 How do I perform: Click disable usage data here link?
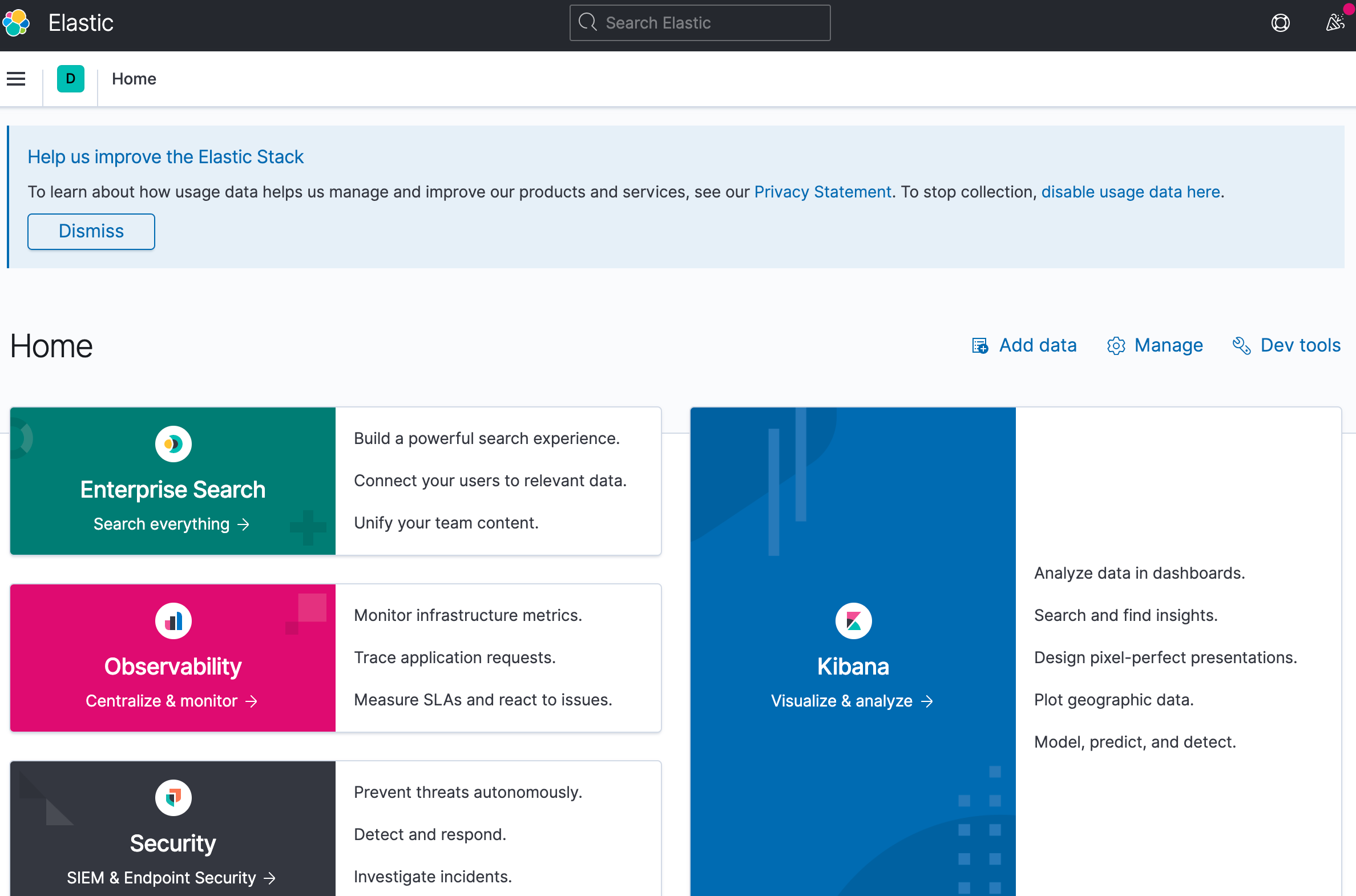pos(1131,192)
